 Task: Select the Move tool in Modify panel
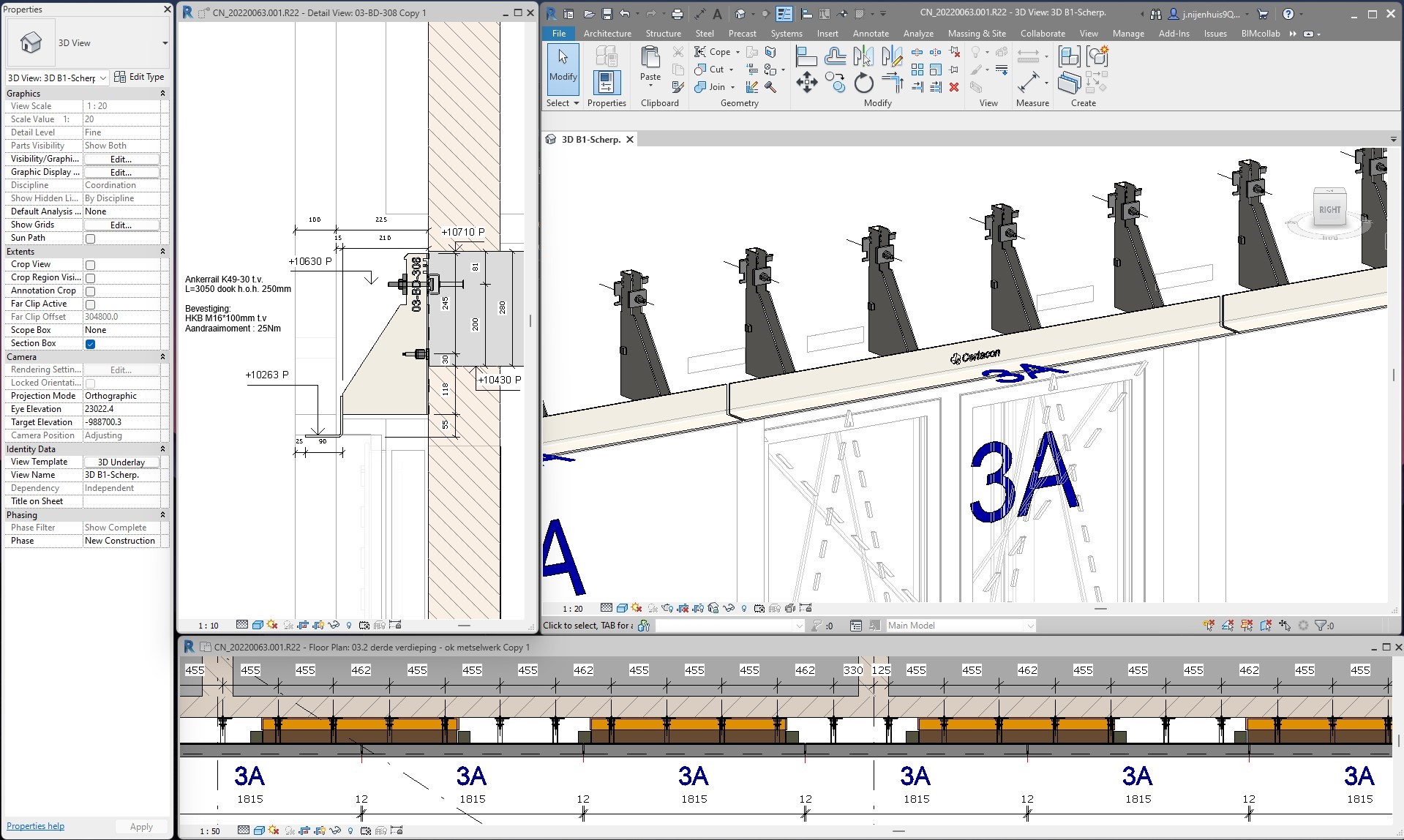coord(806,82)
